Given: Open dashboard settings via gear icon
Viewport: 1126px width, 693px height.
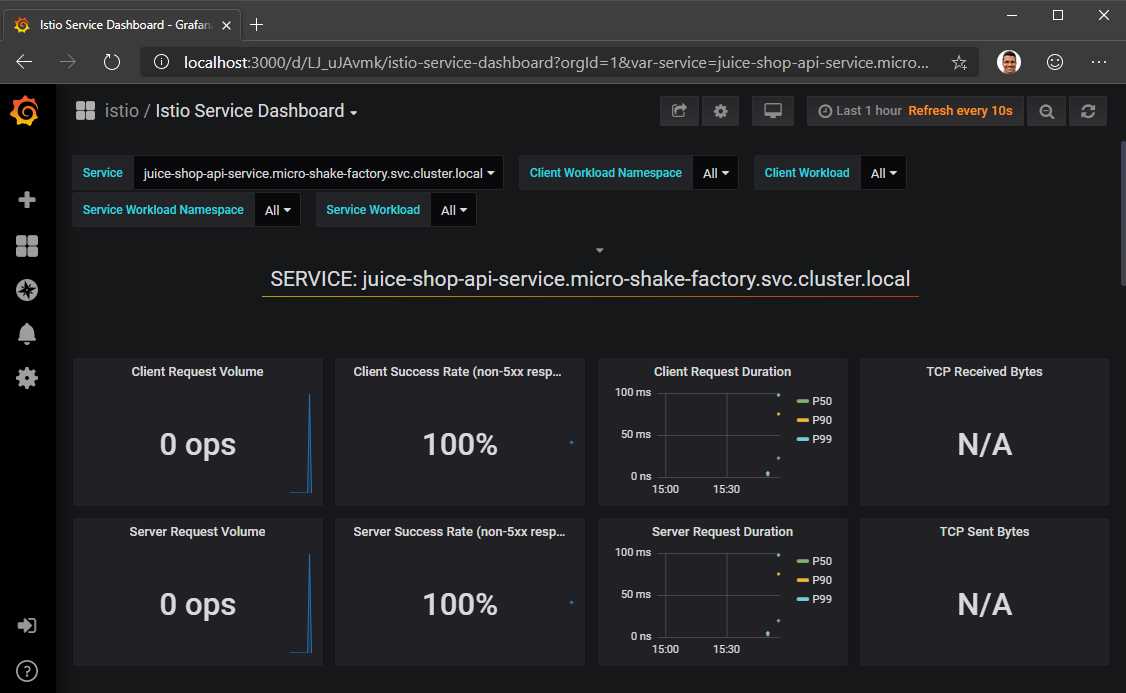Looking at the screenshot, I should [721, 111].
